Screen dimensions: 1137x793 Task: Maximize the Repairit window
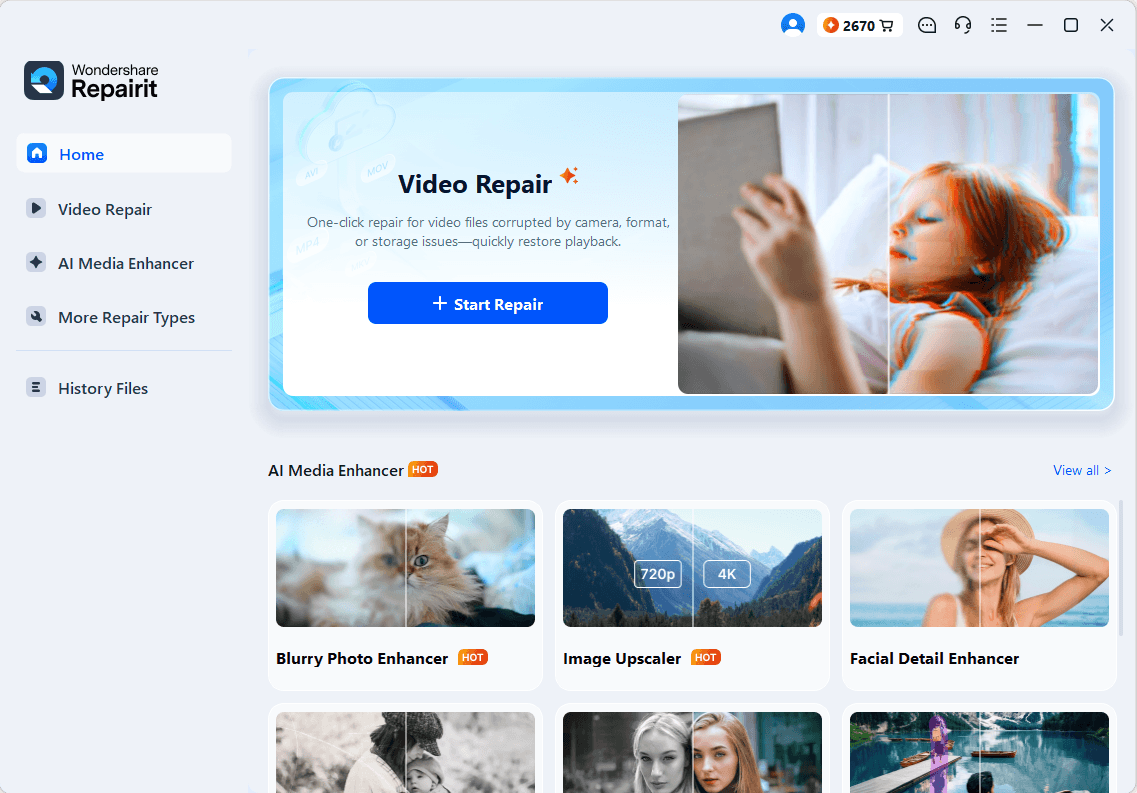click(1070, 25)
